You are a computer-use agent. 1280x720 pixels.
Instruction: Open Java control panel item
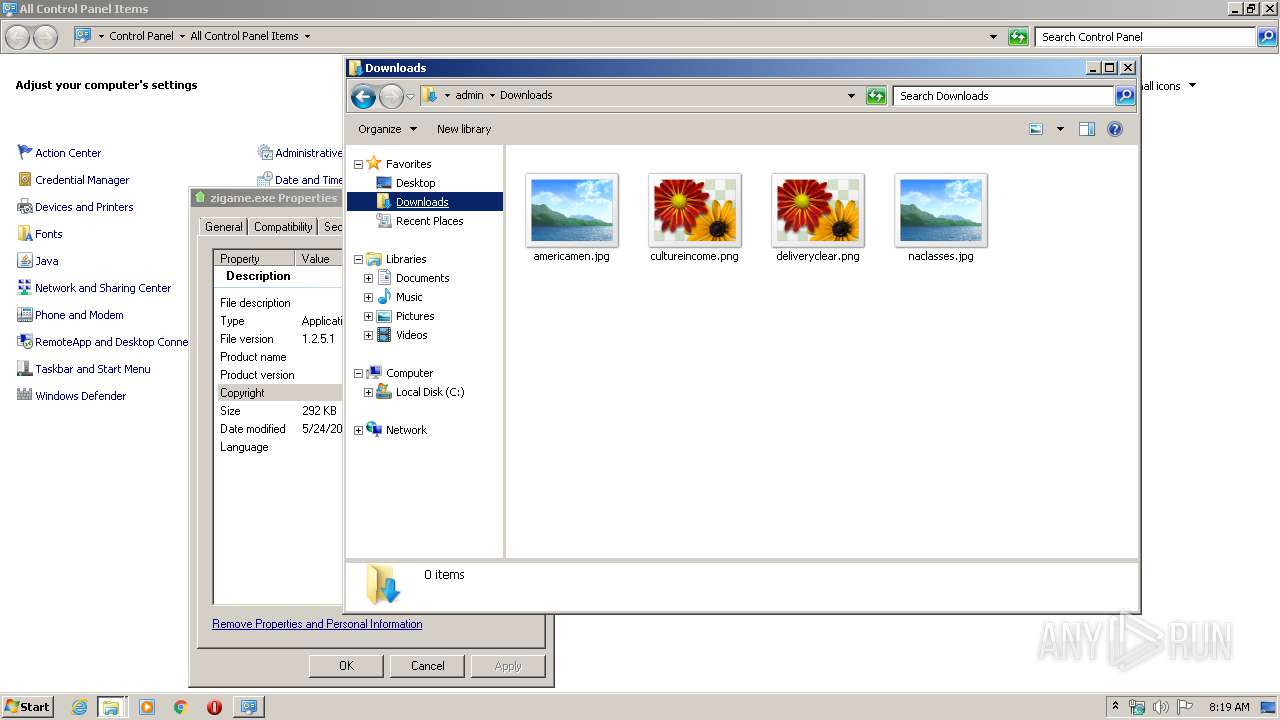point(47,261)
